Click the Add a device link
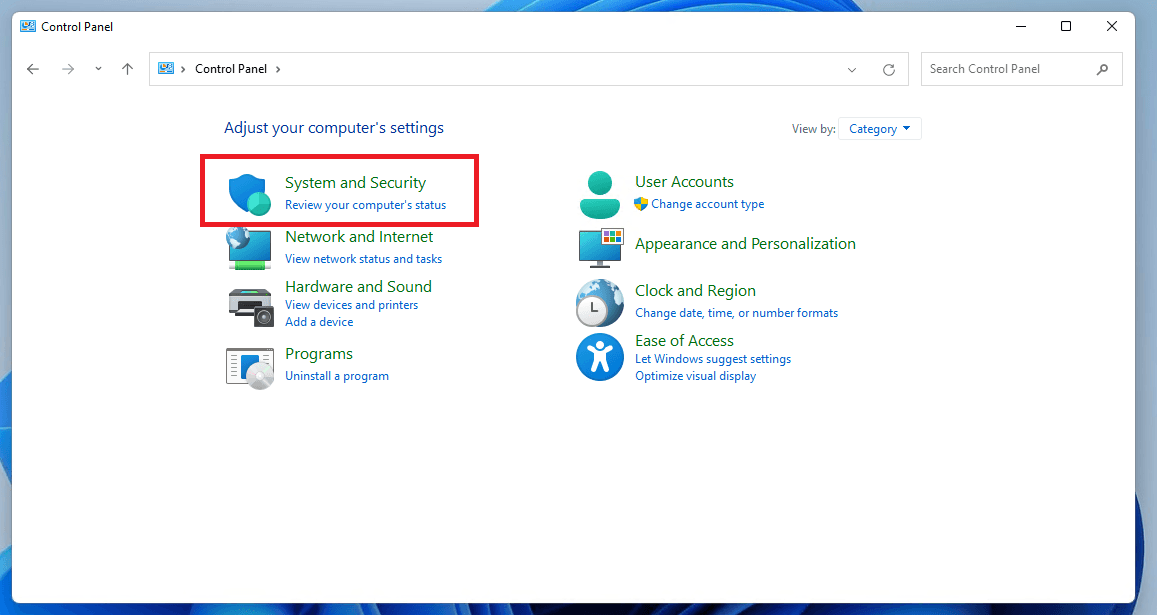Screen dimensions: 1157x615 click(319, 322)
